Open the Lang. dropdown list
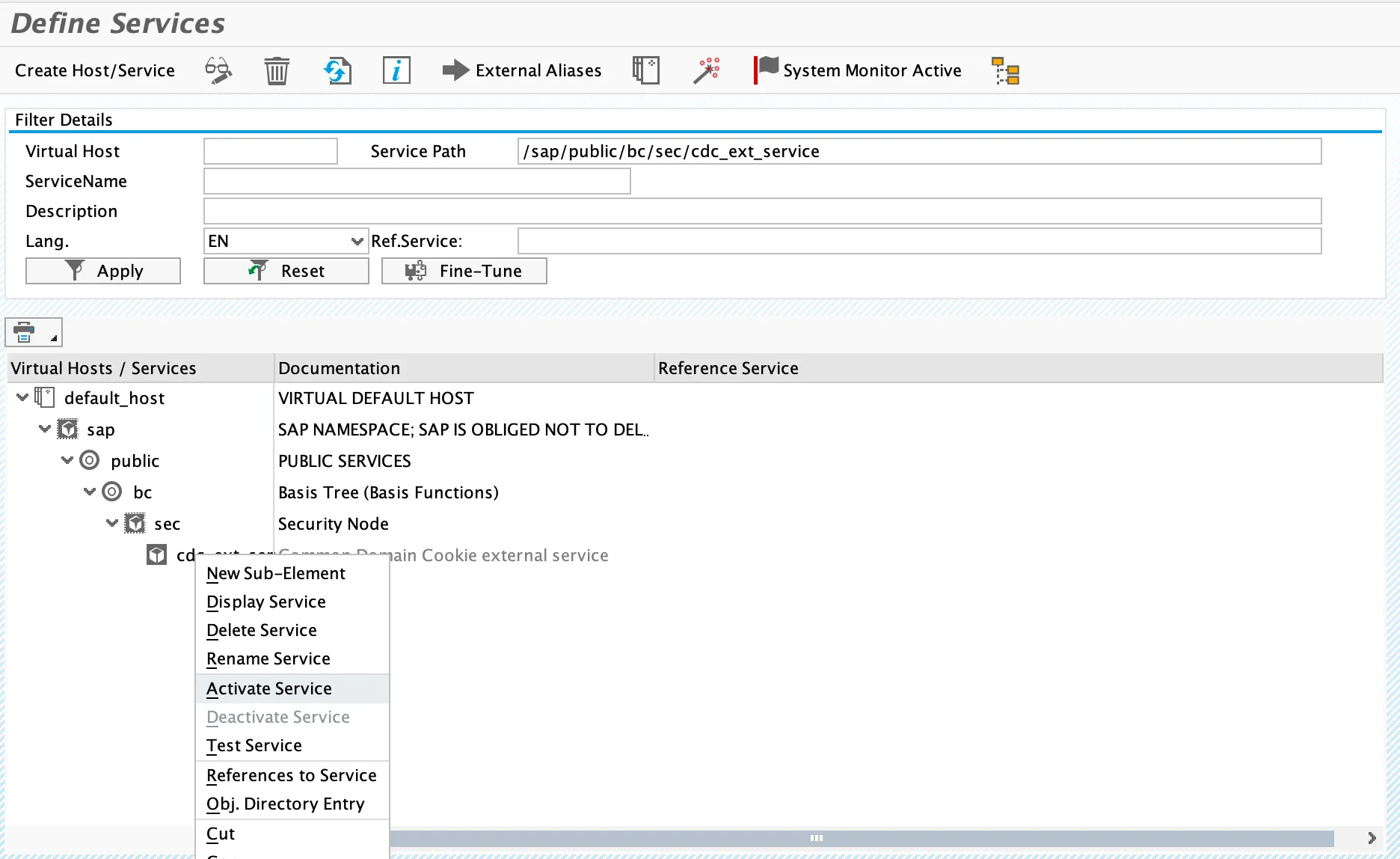This screenshot has width=1400, height=859. click(x=357, y=241)
